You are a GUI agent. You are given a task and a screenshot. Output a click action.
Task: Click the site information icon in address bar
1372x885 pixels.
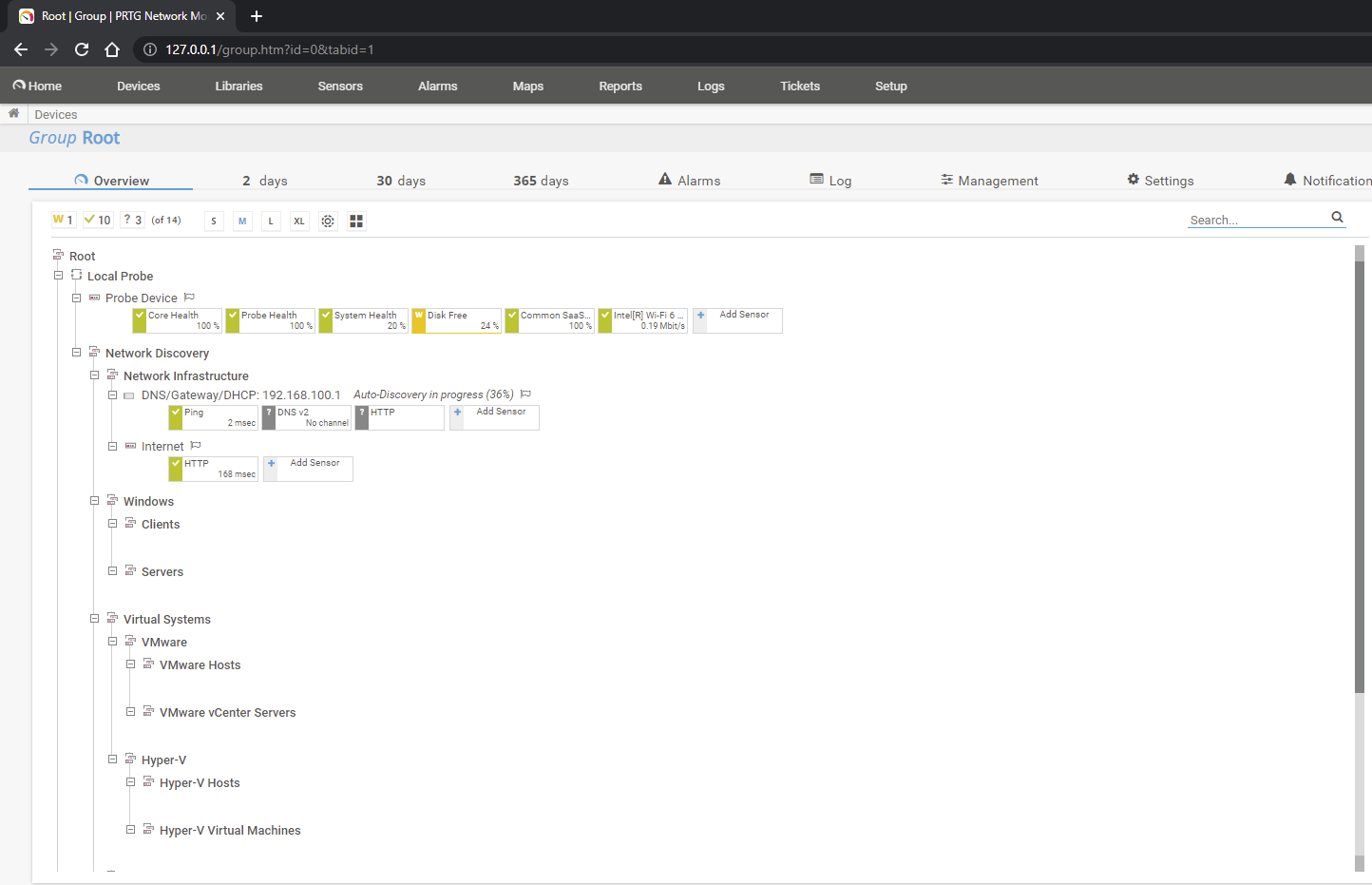150,49
